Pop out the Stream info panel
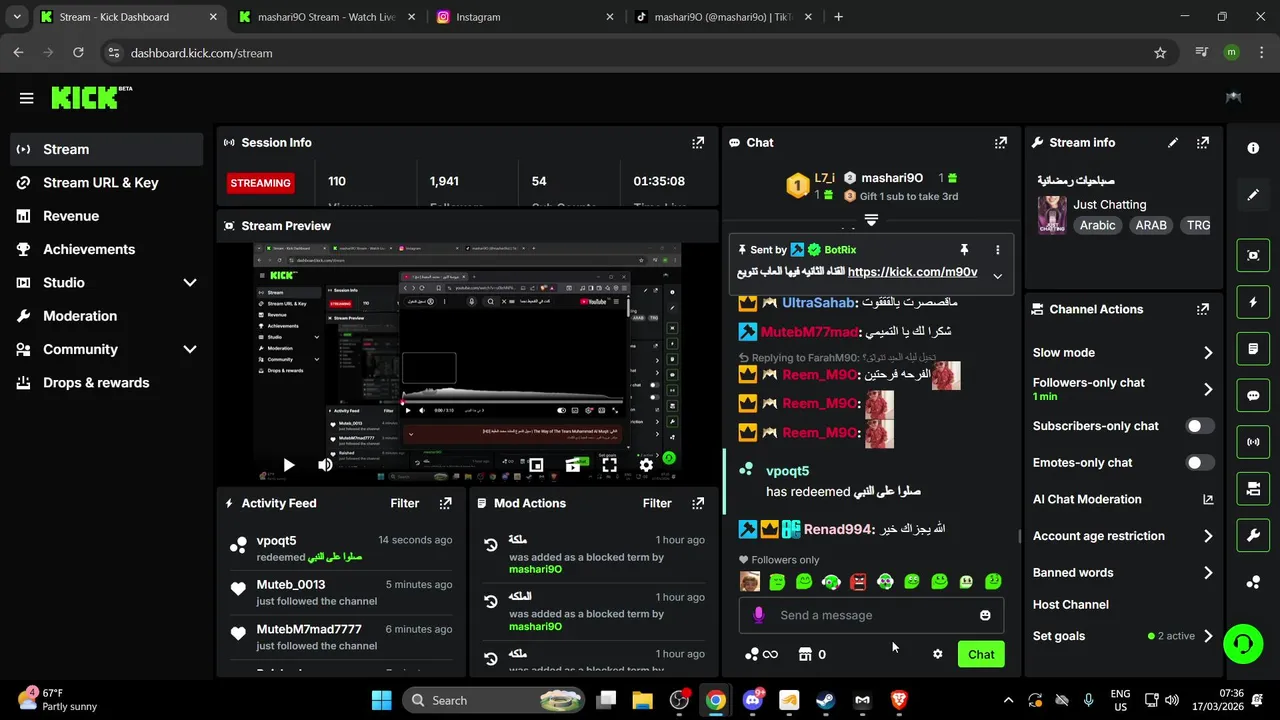The width and height of the screenshot is (1280, 720). pos(1203,143)
